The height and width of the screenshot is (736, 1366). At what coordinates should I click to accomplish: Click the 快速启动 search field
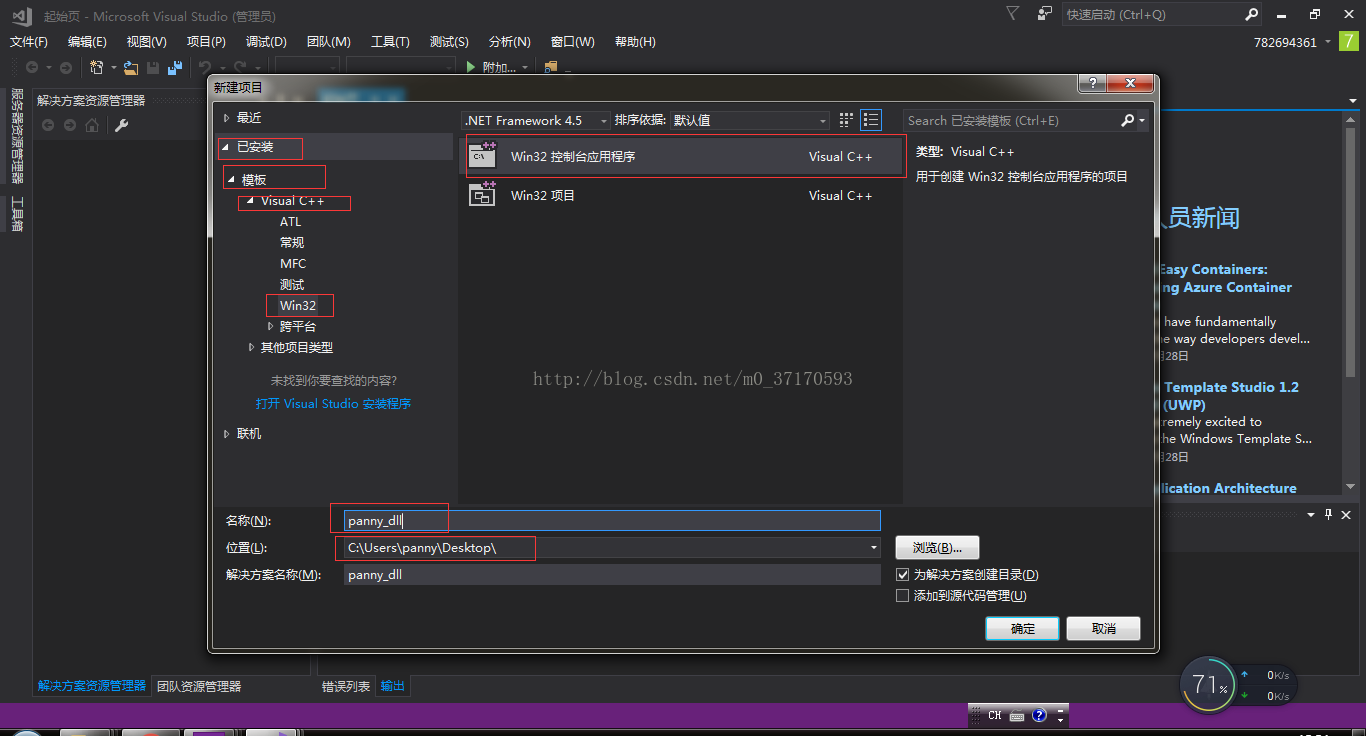pyautogui.click(x=1152, y=14)
